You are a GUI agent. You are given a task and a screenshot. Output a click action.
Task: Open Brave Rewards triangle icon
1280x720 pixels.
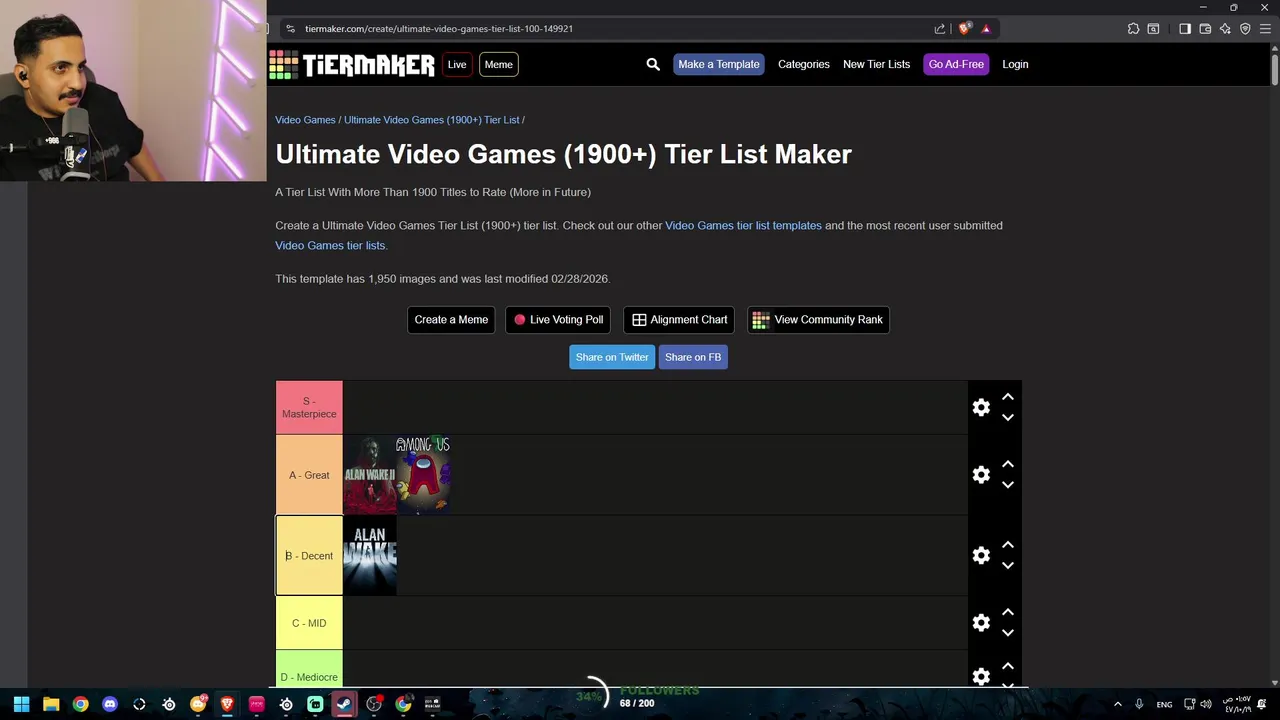click(x=986, y=29)
